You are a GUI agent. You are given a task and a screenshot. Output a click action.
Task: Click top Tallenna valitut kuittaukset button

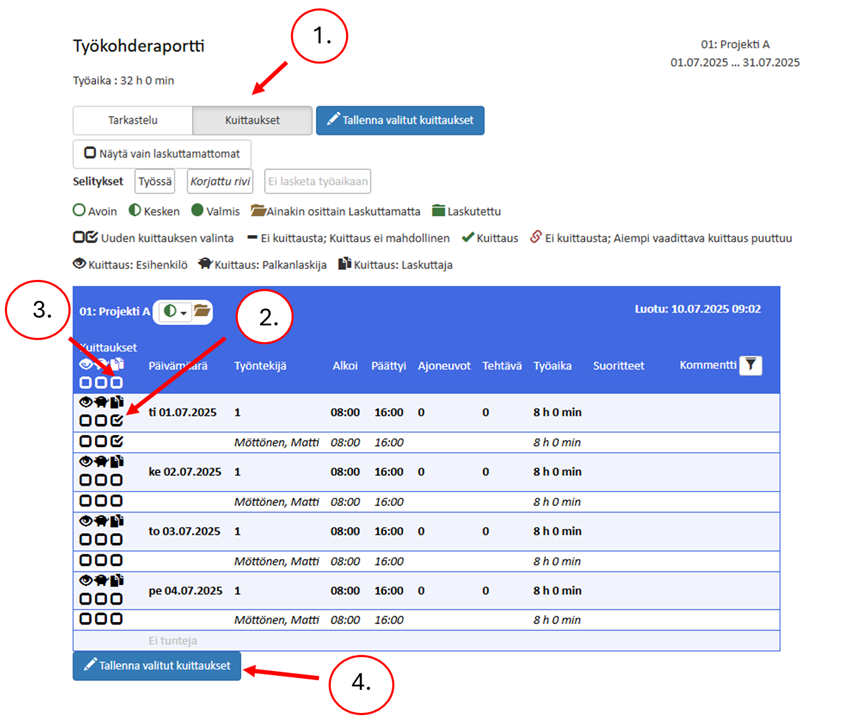(400, 120)
